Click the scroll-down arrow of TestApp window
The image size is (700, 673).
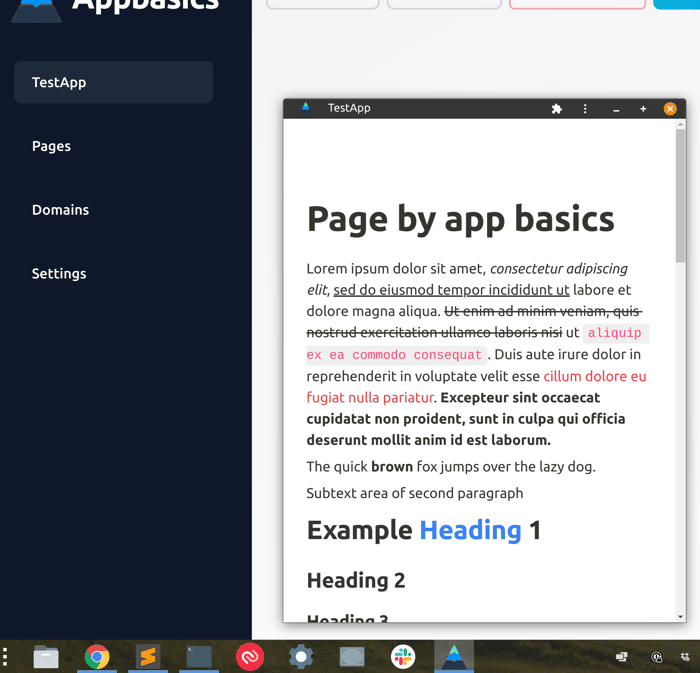click(x=680, y=617)
